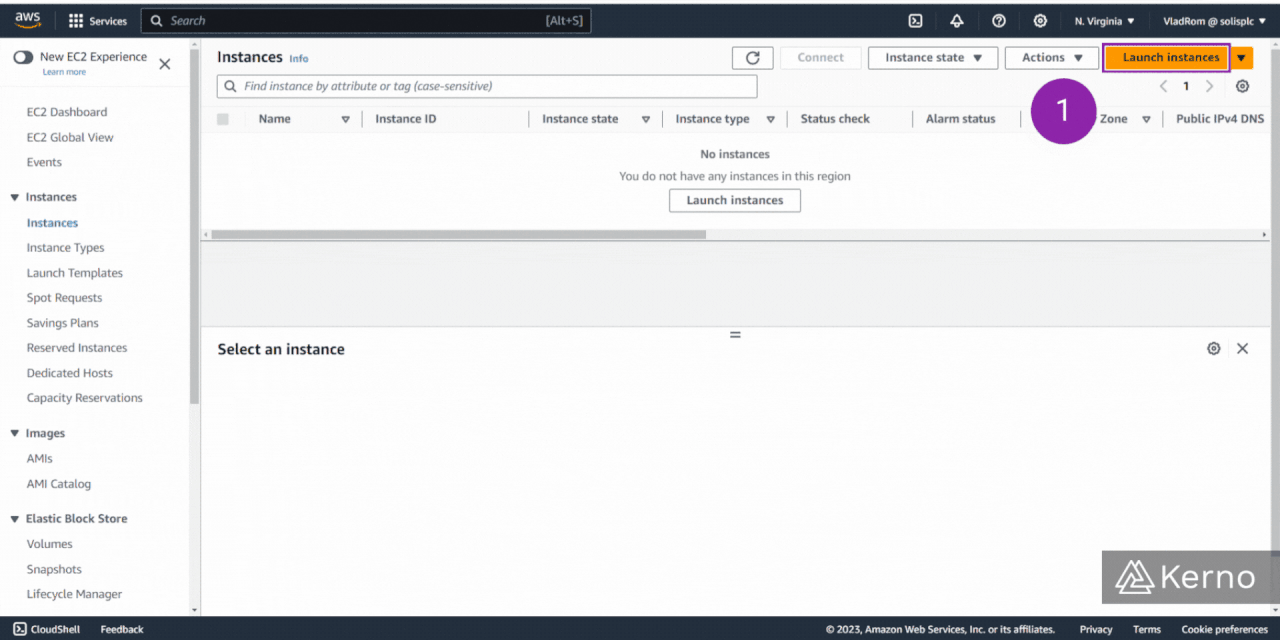1280x640 pixels.
Task: Open Lifecycle Manager
Action: [74, 594]
